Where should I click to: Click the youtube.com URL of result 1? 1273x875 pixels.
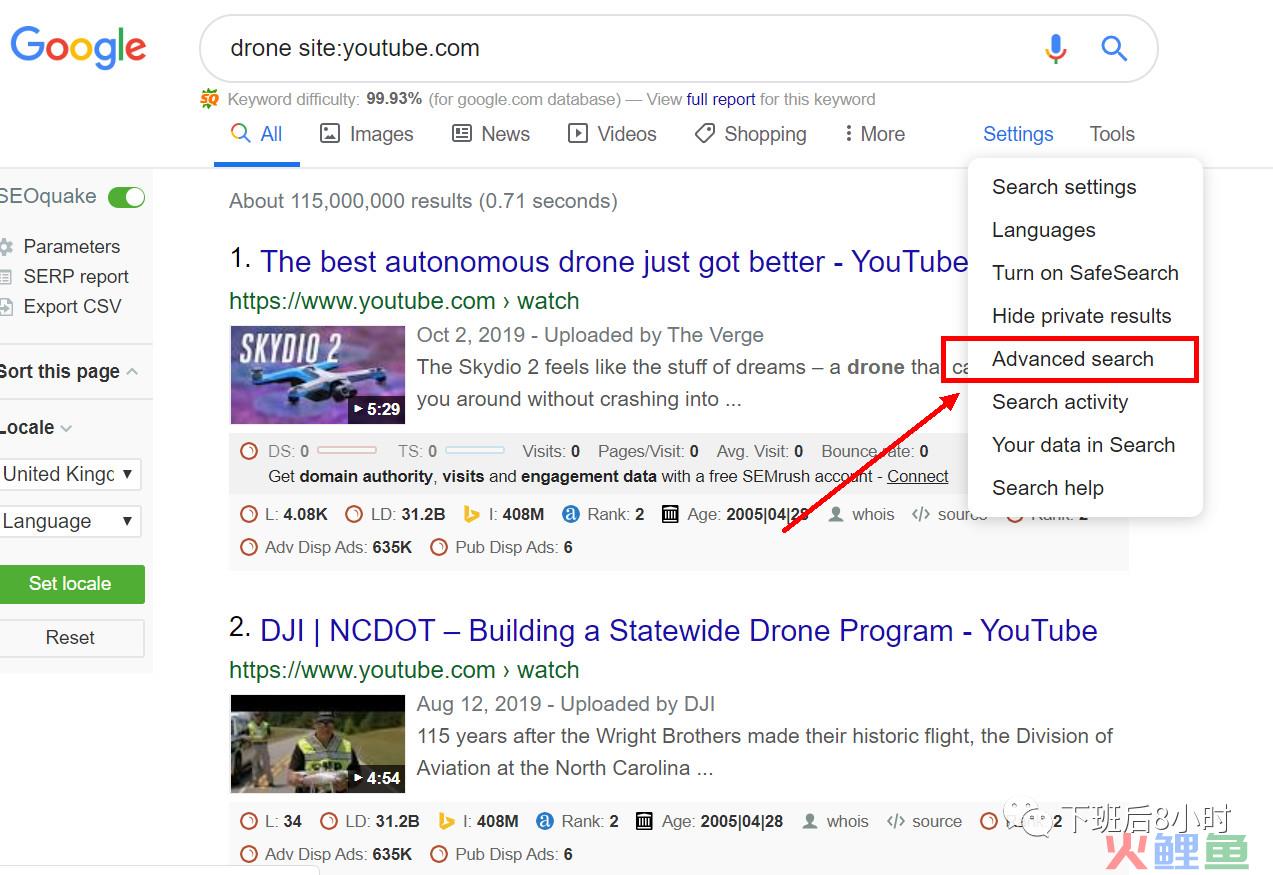[x=404, y=301]
